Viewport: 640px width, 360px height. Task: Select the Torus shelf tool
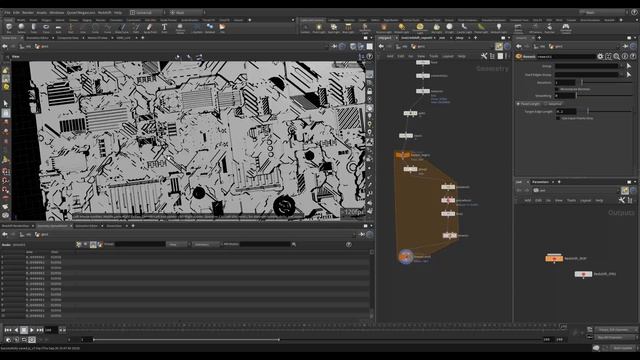pos(46,28)
